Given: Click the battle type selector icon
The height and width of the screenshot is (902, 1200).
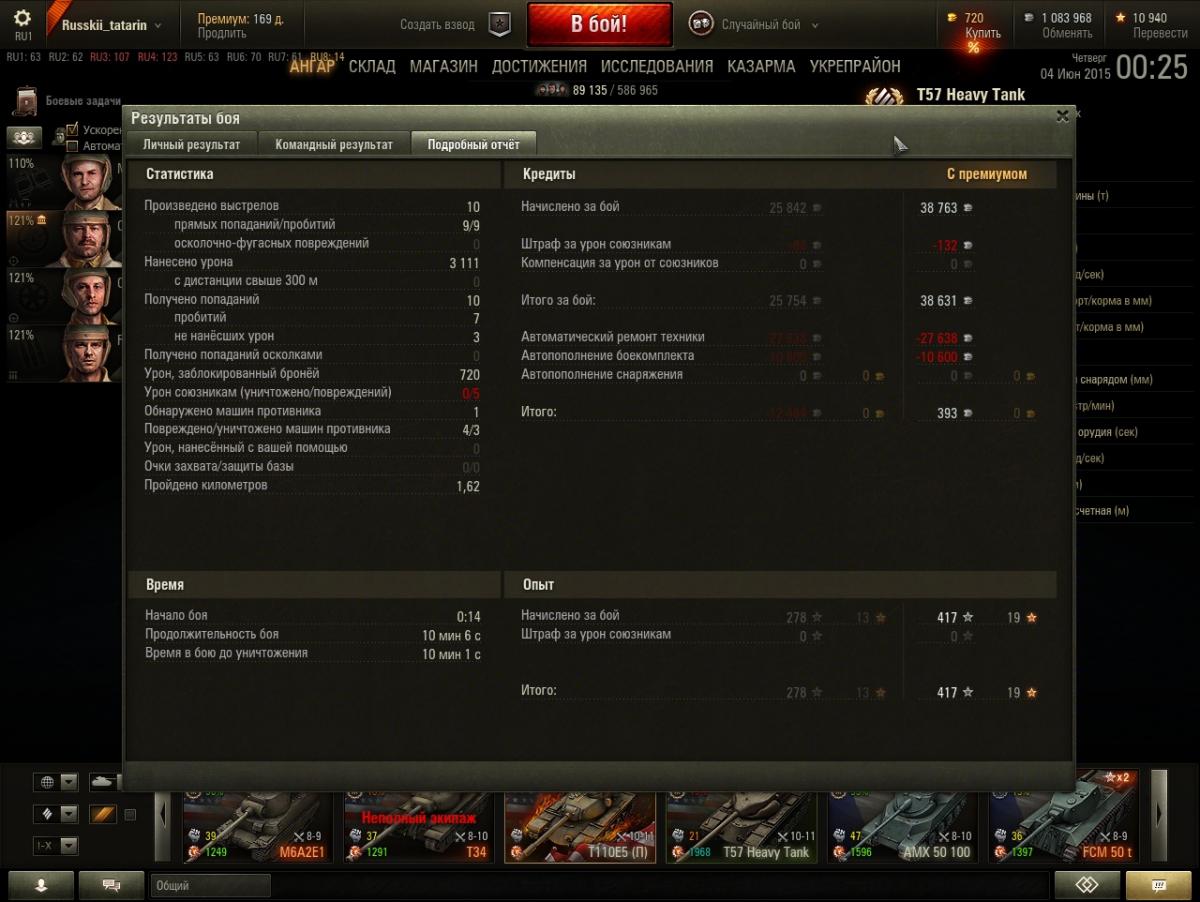Looking at the screenshot, I should [701, 24].
